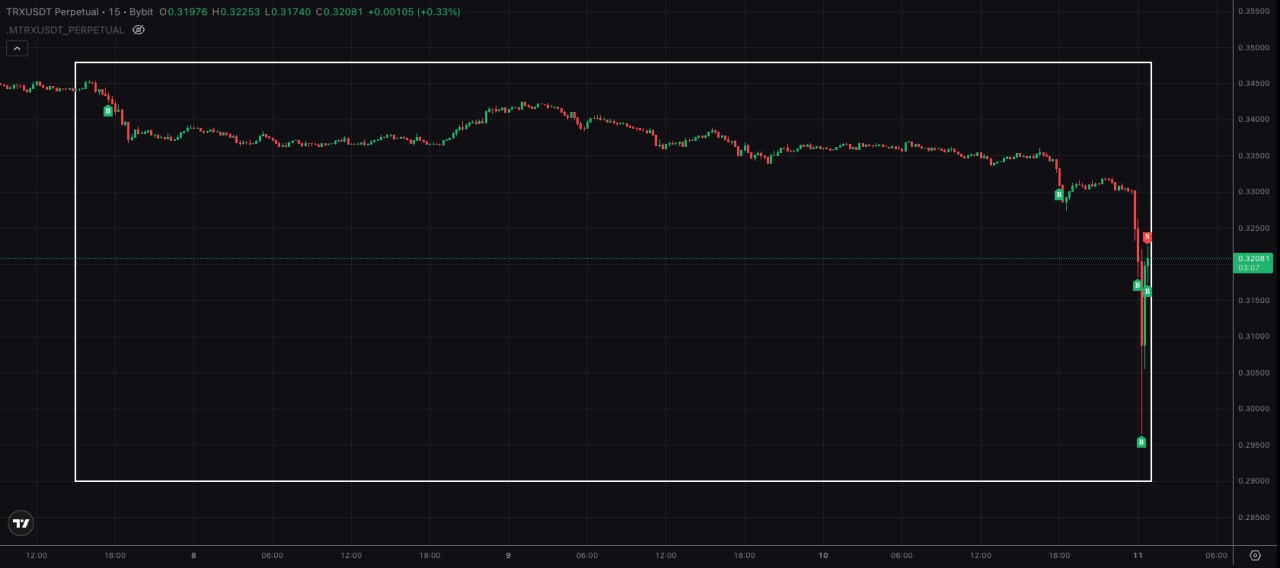Collapse the indicator legend with chevron button
Viewport: 1280px width, 568px height.
click(17, 48)
